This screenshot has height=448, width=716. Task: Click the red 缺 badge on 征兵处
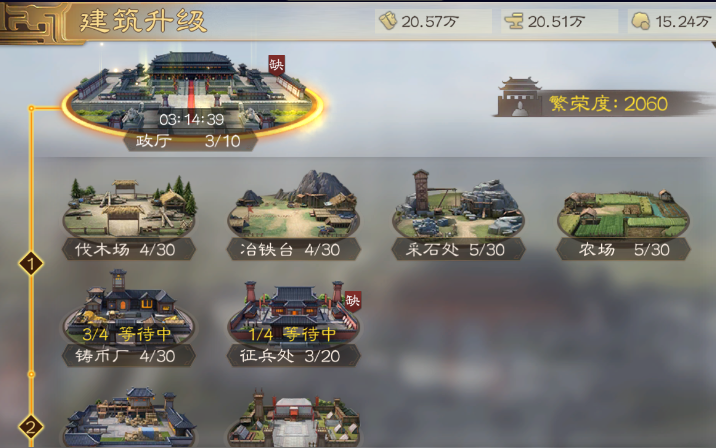pyautogui.click(x=353, y=301)
